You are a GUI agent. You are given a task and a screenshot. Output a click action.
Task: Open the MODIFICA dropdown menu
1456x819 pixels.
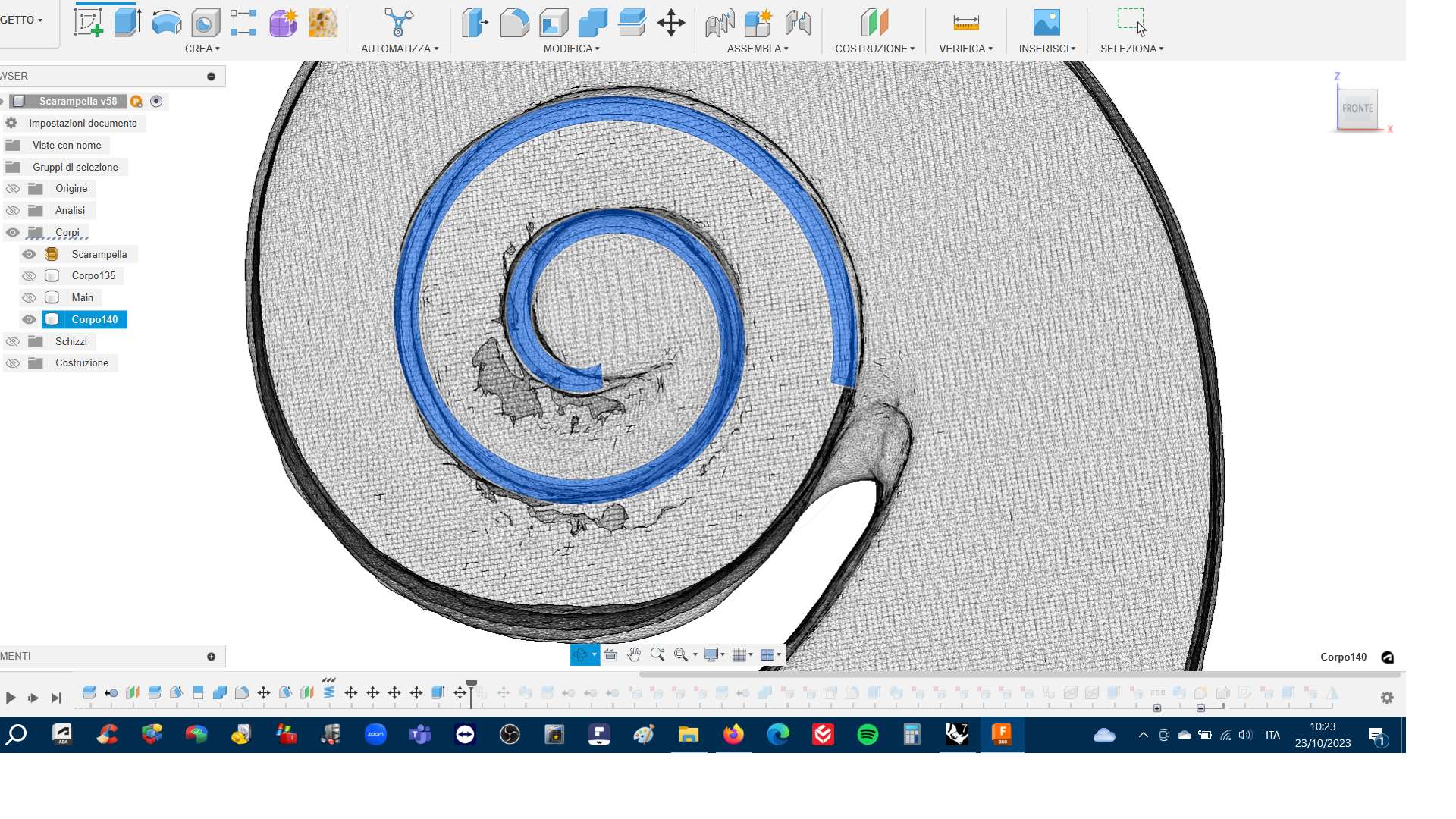click(571, 49)
